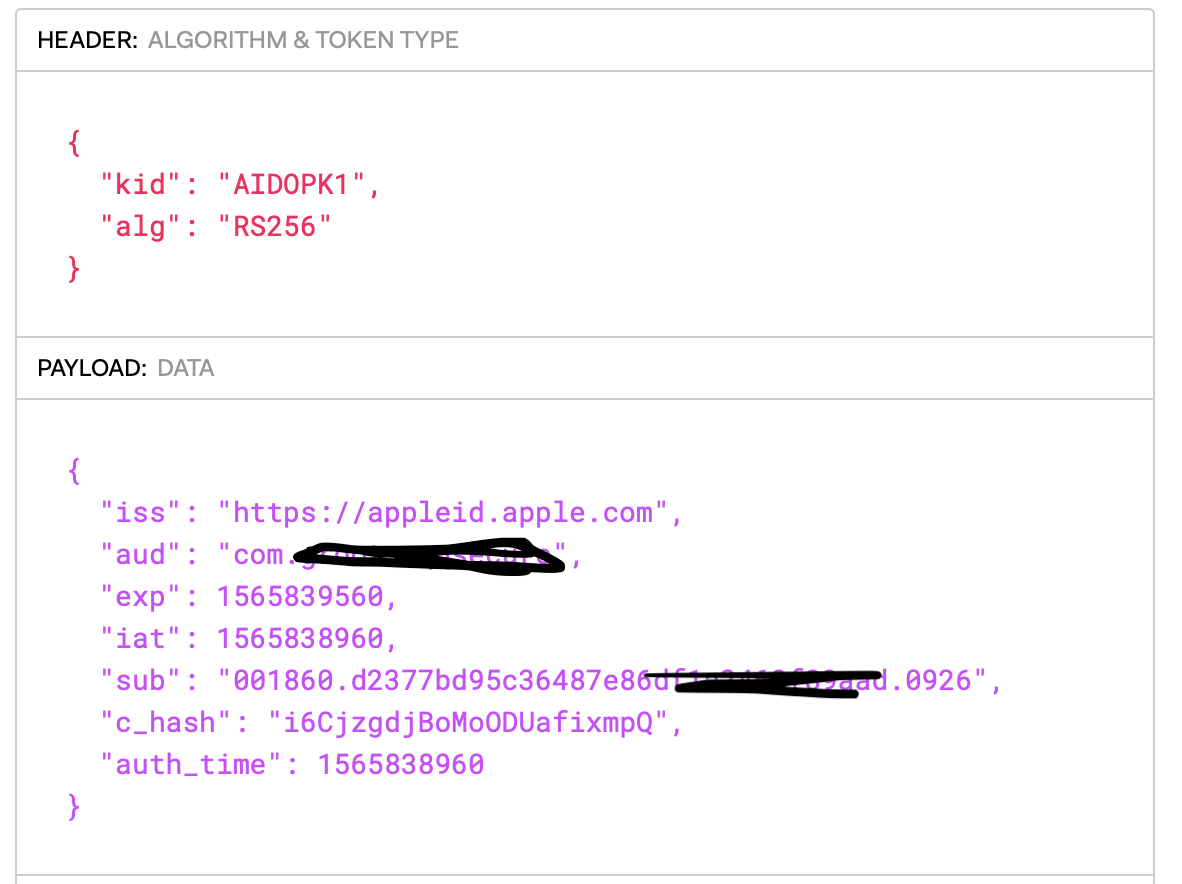Viewport: 1182px width, 884px height.
Task: Click the redacted aud value
Action: 392,556
